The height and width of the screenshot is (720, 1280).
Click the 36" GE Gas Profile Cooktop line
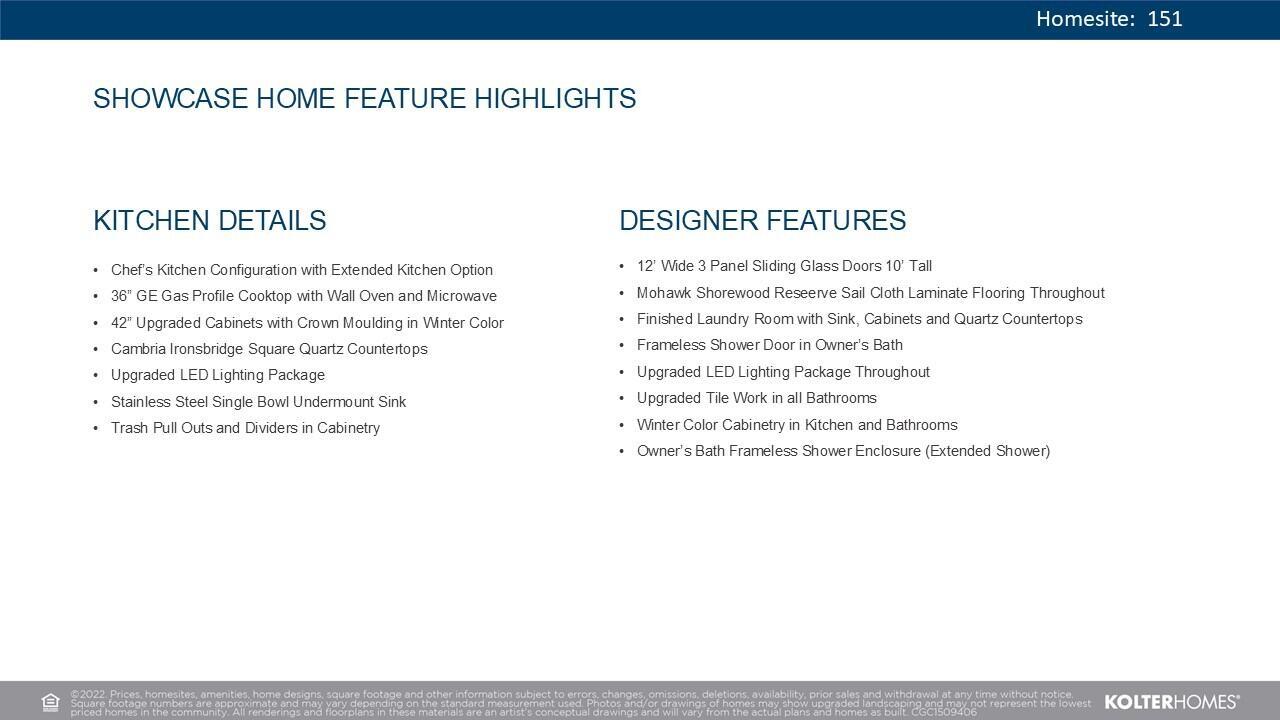pyautogui.click(x=303, y=296)
